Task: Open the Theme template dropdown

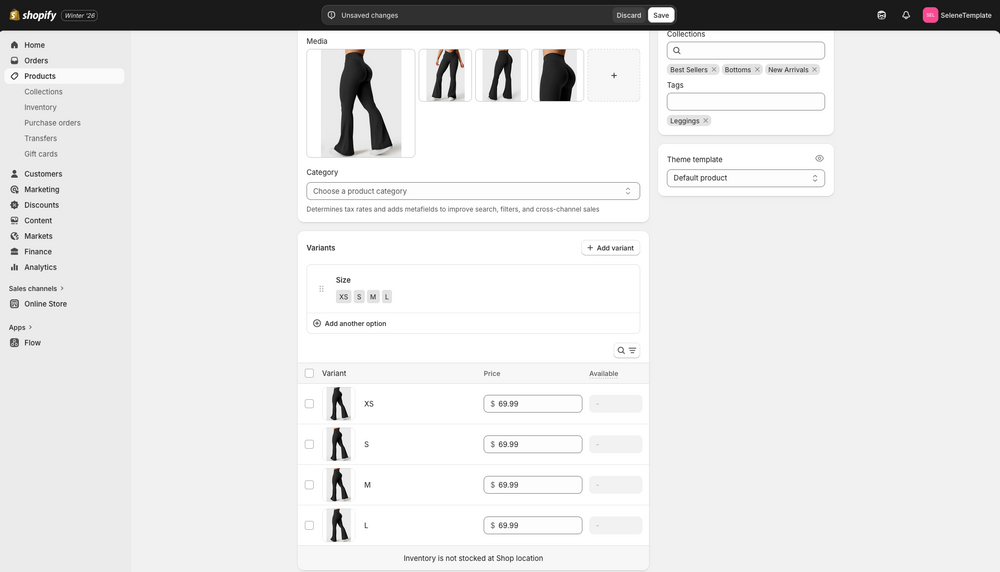Action: [745, 178]
